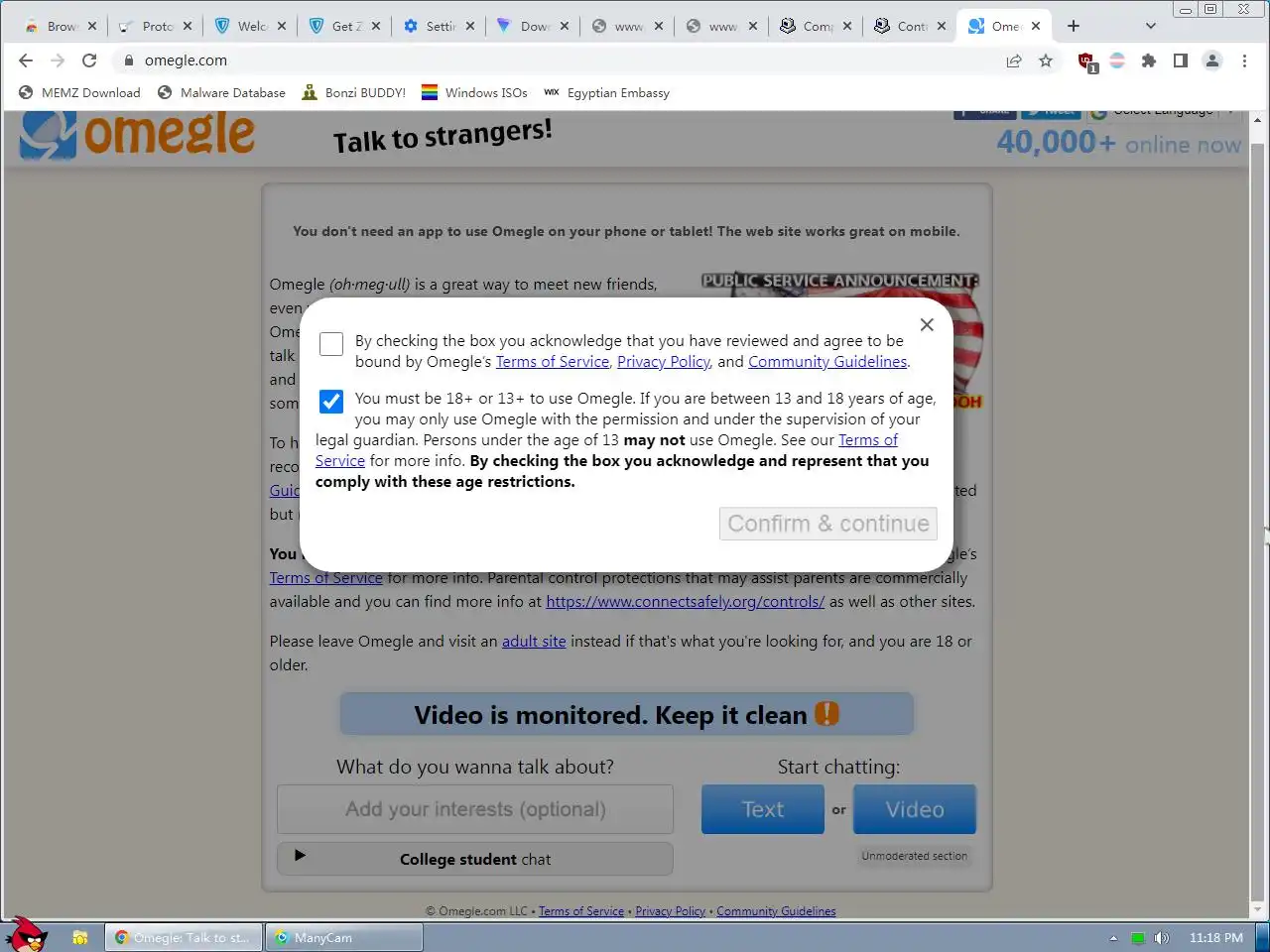Start a Video chat

915,809
